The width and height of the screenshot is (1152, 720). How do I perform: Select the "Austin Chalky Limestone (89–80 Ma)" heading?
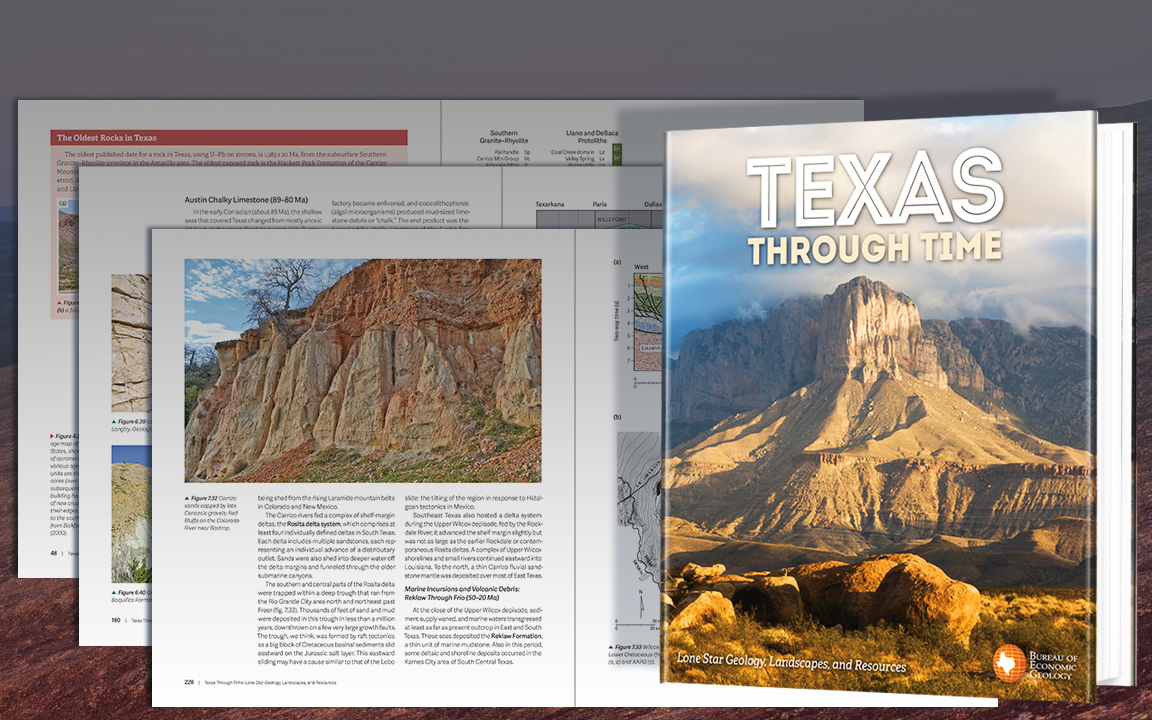tap(246, 199)
